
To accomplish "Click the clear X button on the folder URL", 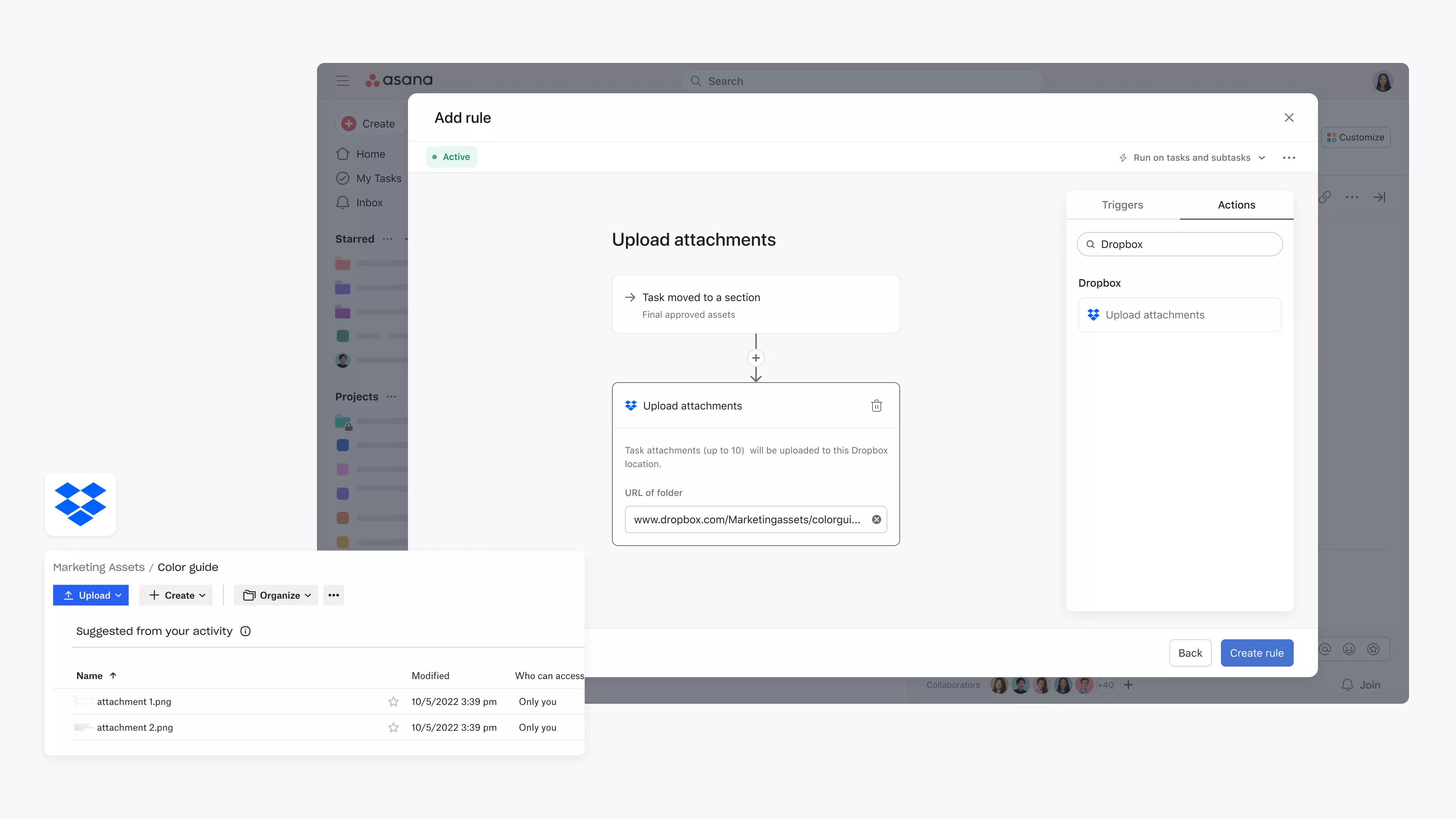I will [876, 519].
